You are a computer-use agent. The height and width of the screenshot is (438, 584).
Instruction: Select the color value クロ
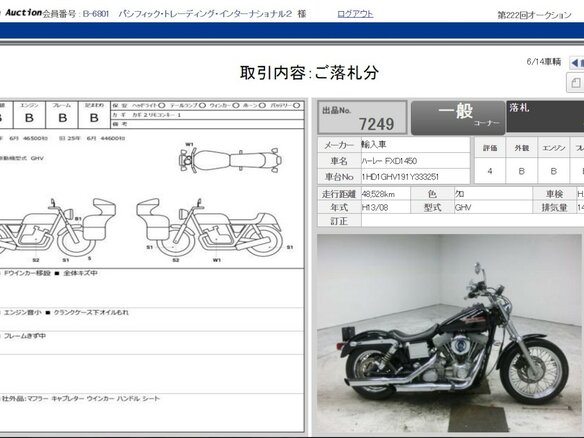(460, 194)
